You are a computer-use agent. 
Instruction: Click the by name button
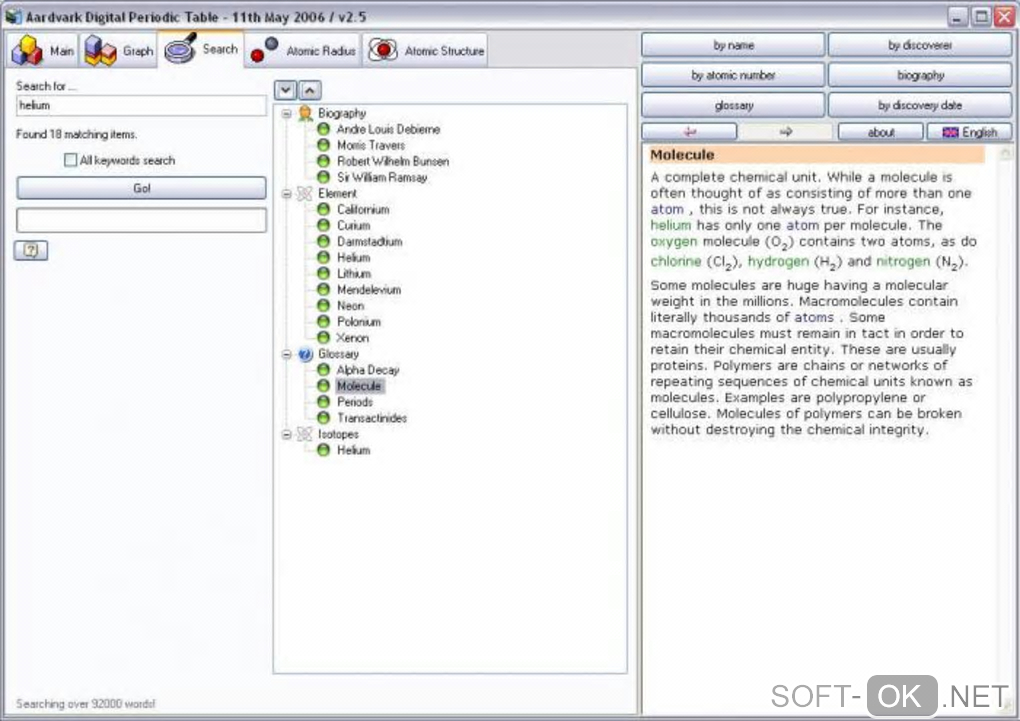point(733,45)
